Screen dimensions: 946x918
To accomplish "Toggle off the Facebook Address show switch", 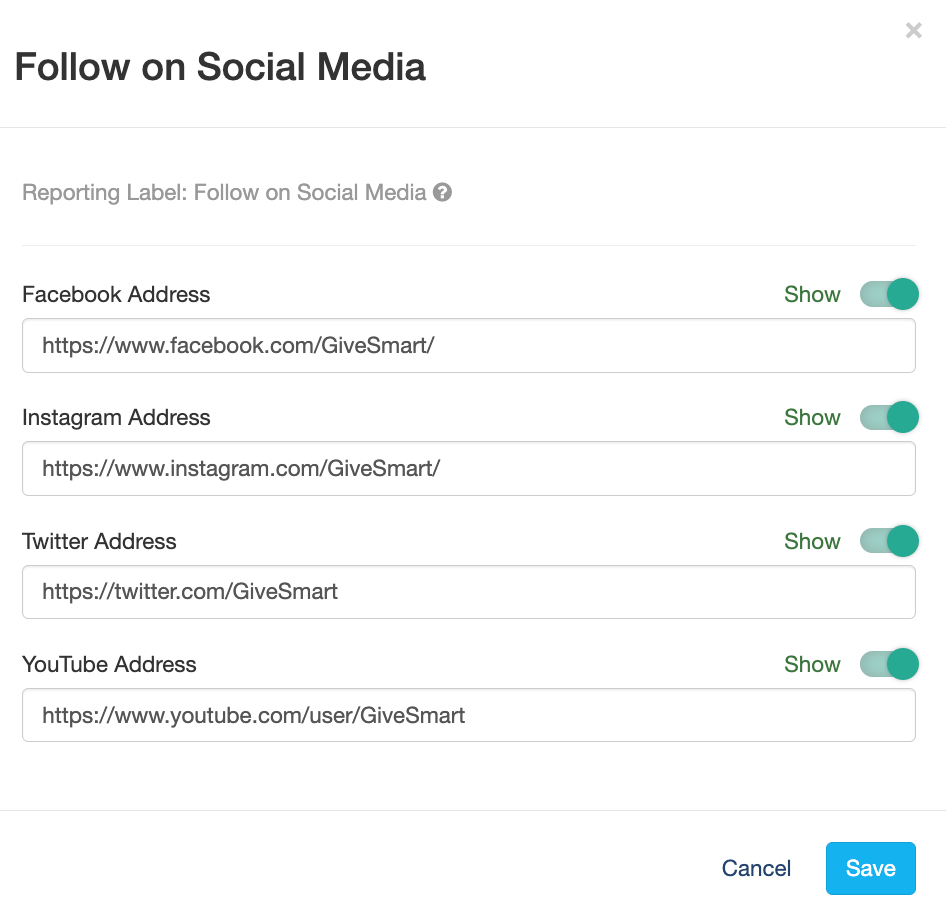I will pos(888,294).
